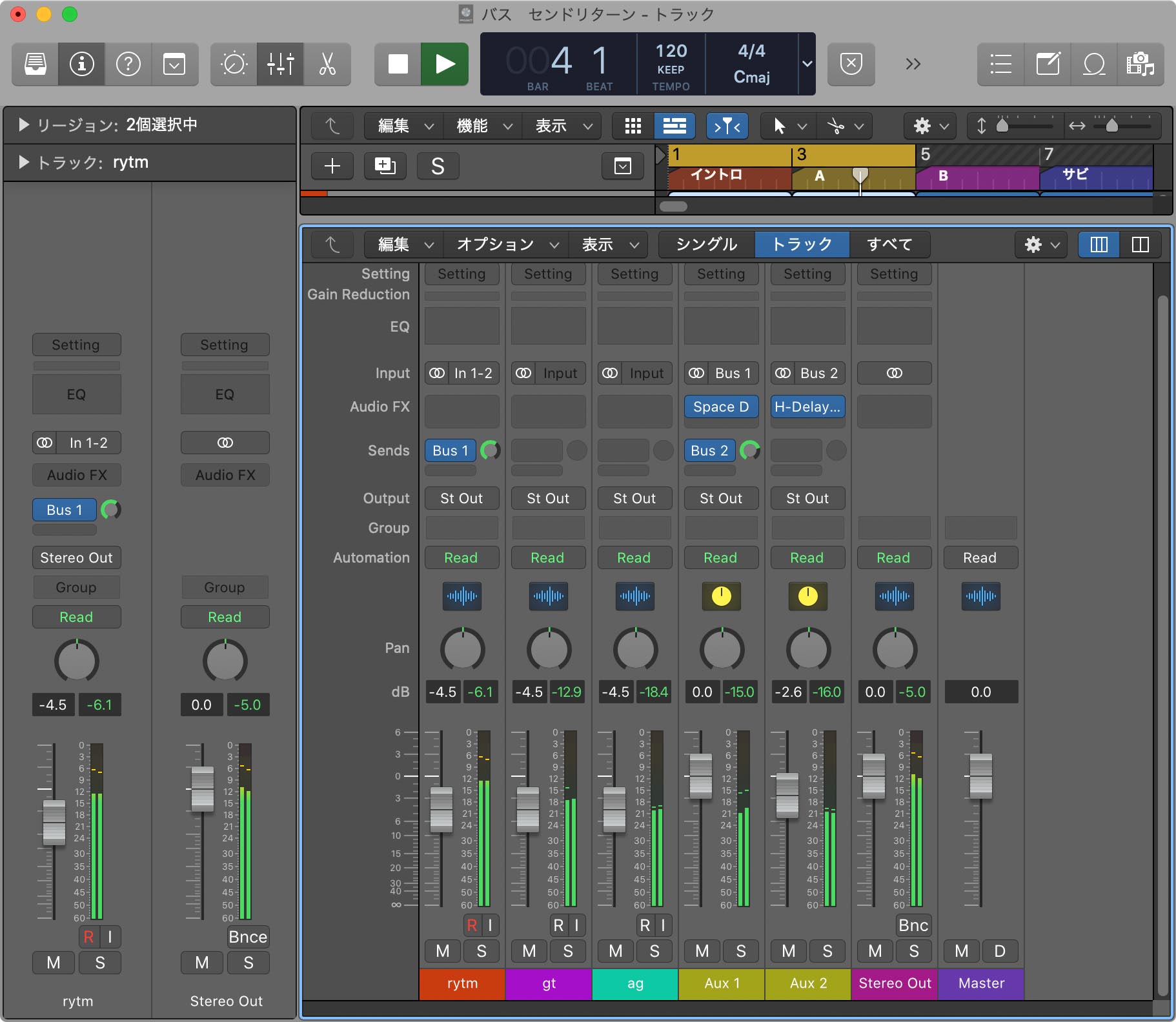Click the Master channel volume fader
This screenshot has width=1176, height=1022.
[x=980, y=776]
